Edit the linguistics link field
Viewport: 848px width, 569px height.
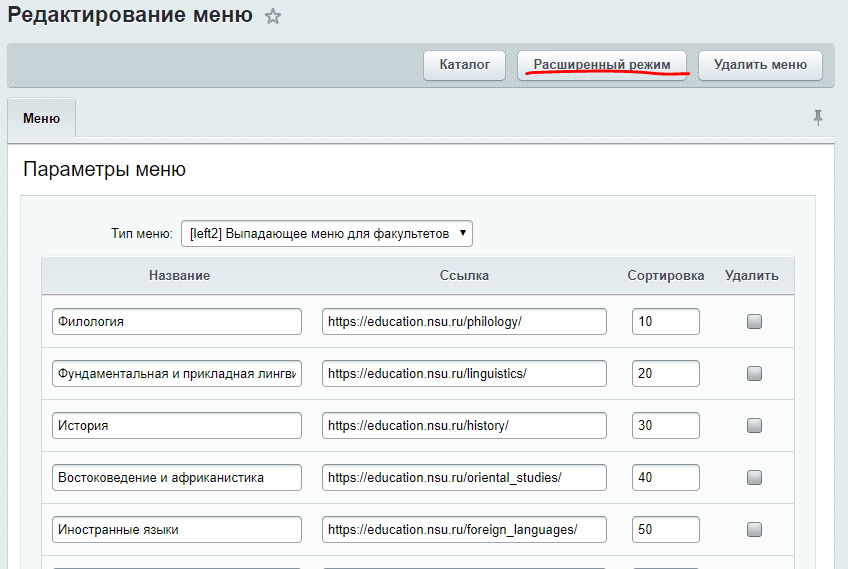click(x=464, y=373)
